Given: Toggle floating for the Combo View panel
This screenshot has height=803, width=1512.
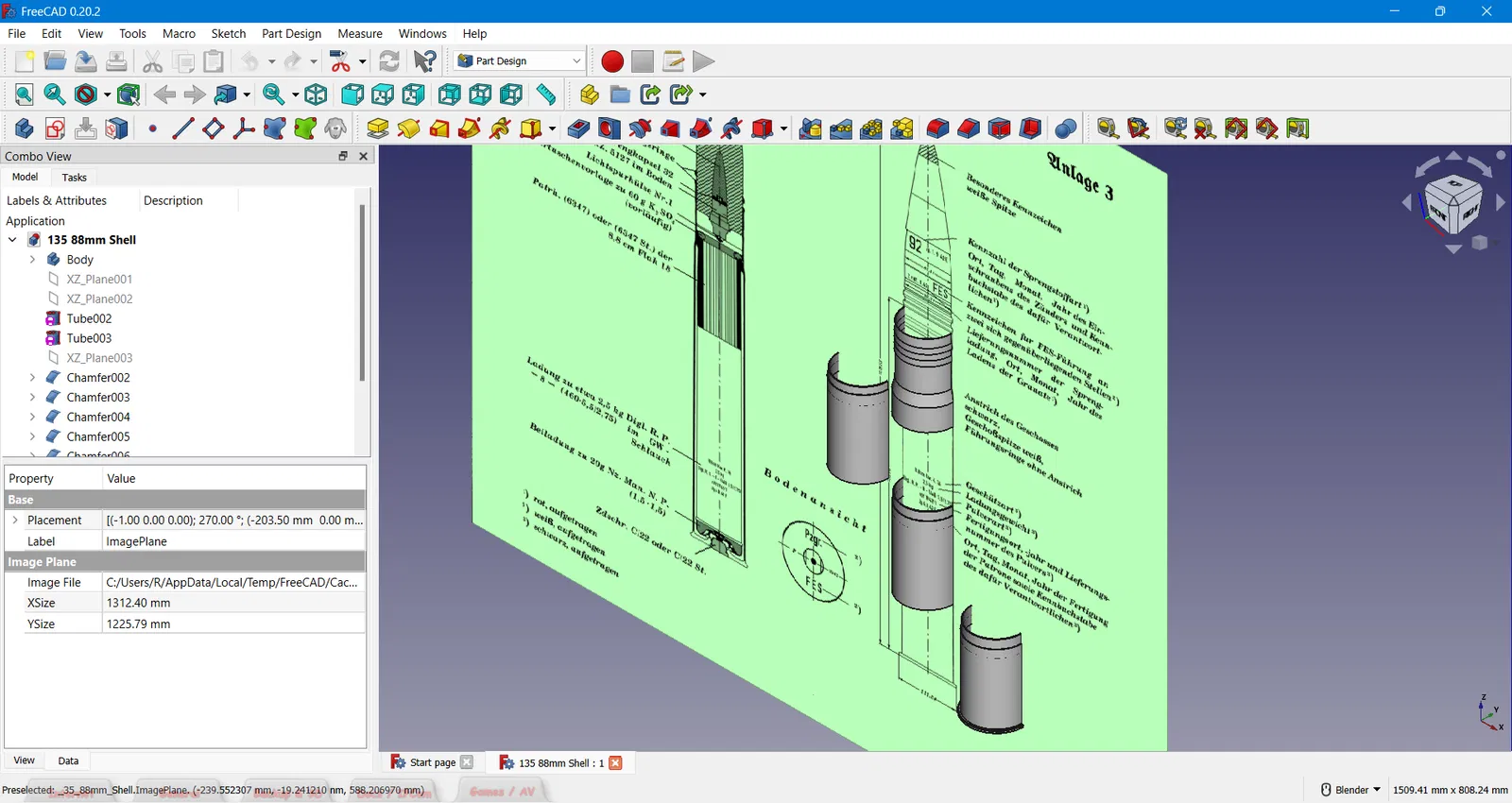Looking at the screenshot, I should [343, 156].
